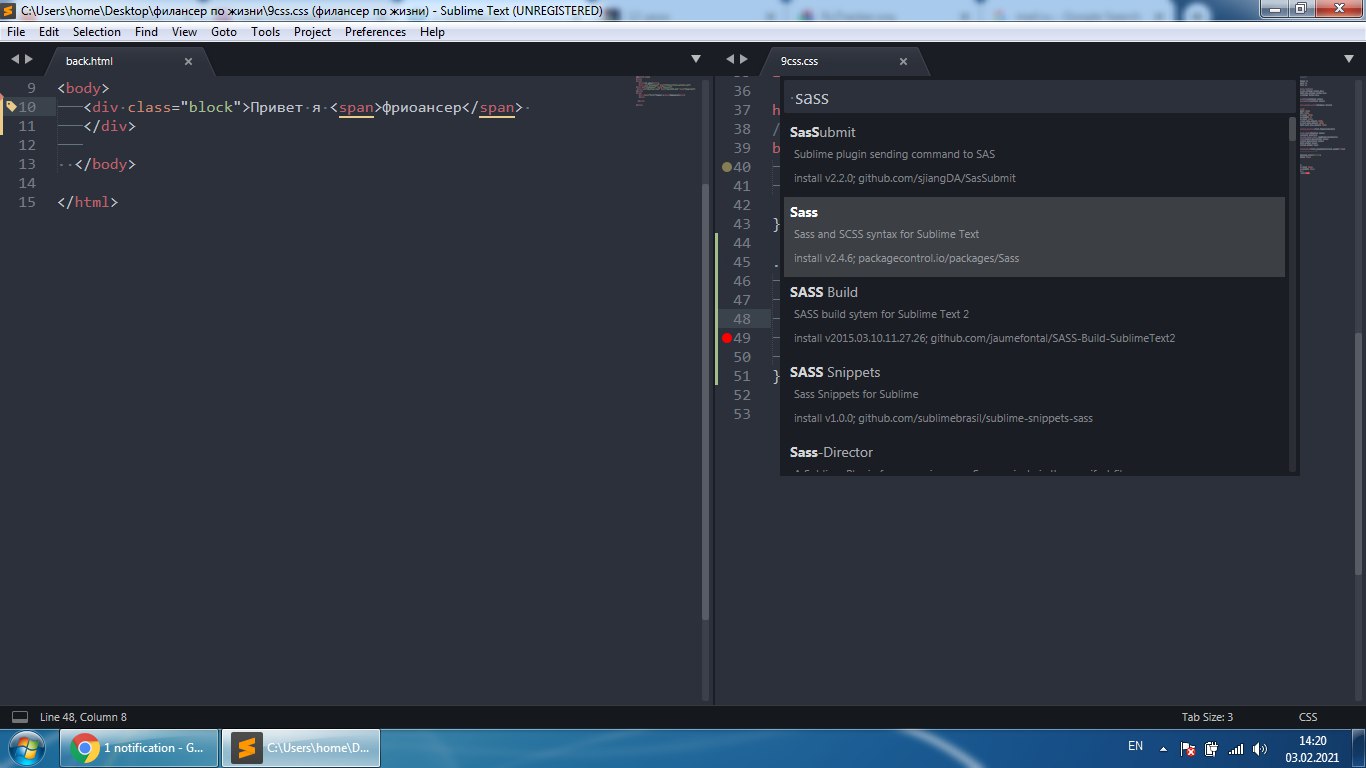Select the SasSubmit package
Screen dimensions: 1366x768
tap(1034, 156)
